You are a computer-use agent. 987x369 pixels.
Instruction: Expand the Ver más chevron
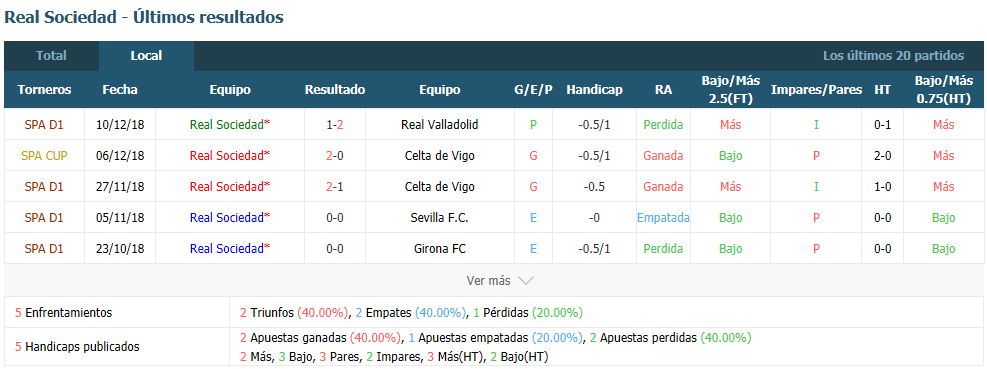[526, 281]
